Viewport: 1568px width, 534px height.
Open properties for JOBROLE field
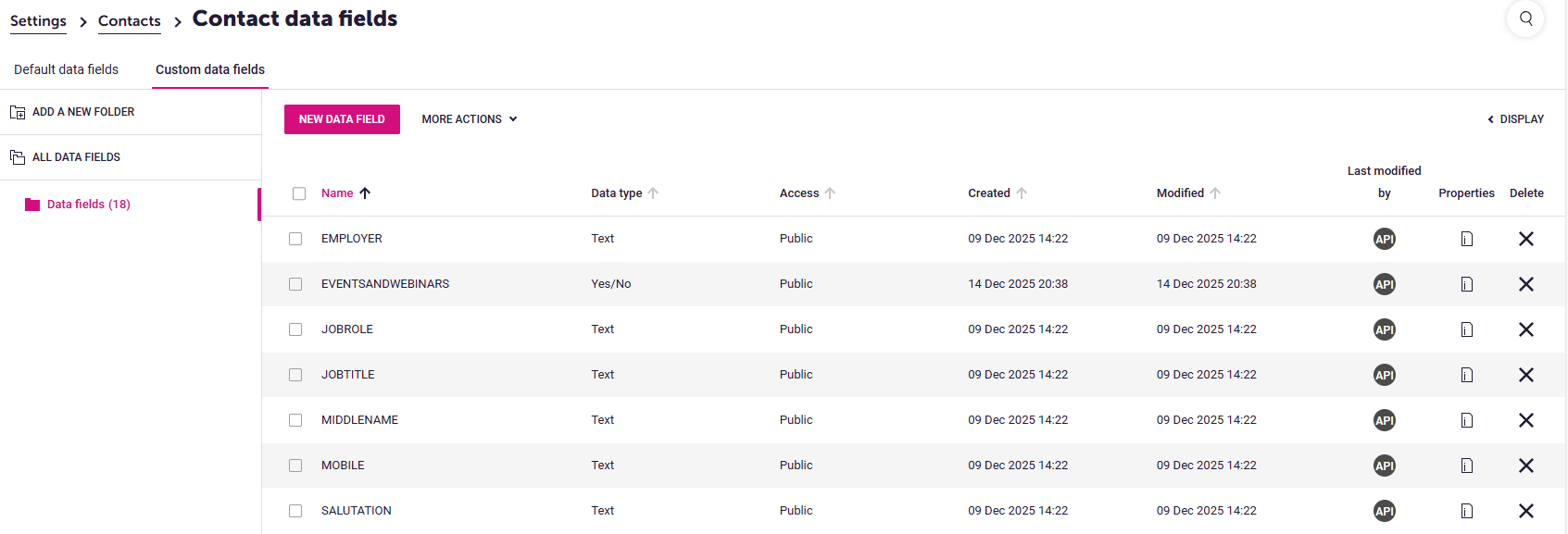1466,329
